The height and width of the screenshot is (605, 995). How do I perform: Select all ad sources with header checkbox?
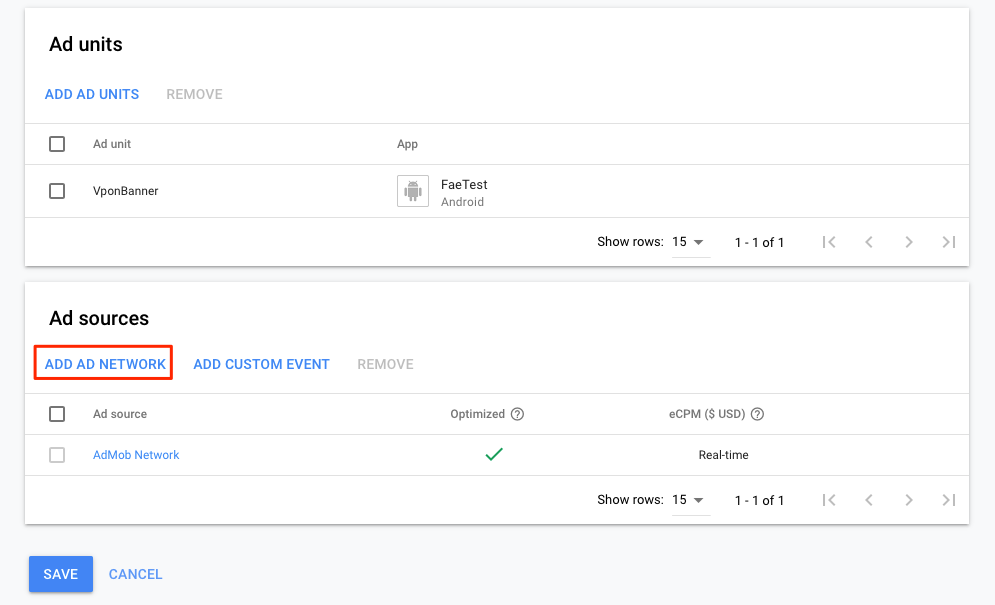coord(57,414)
